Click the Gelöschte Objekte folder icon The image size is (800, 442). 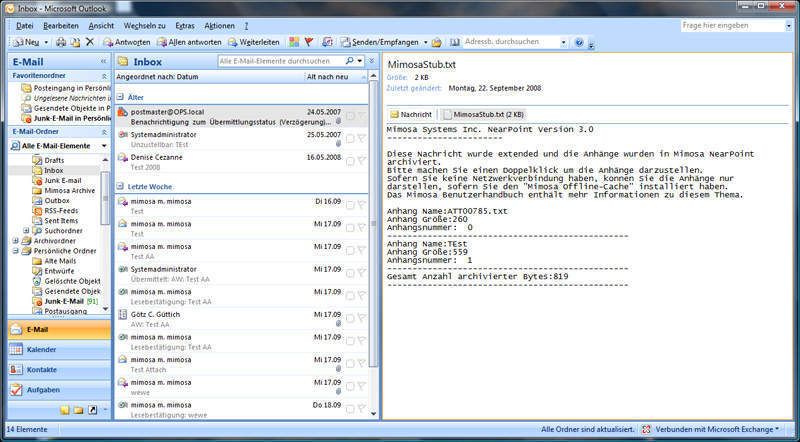(x=37, y=281)
